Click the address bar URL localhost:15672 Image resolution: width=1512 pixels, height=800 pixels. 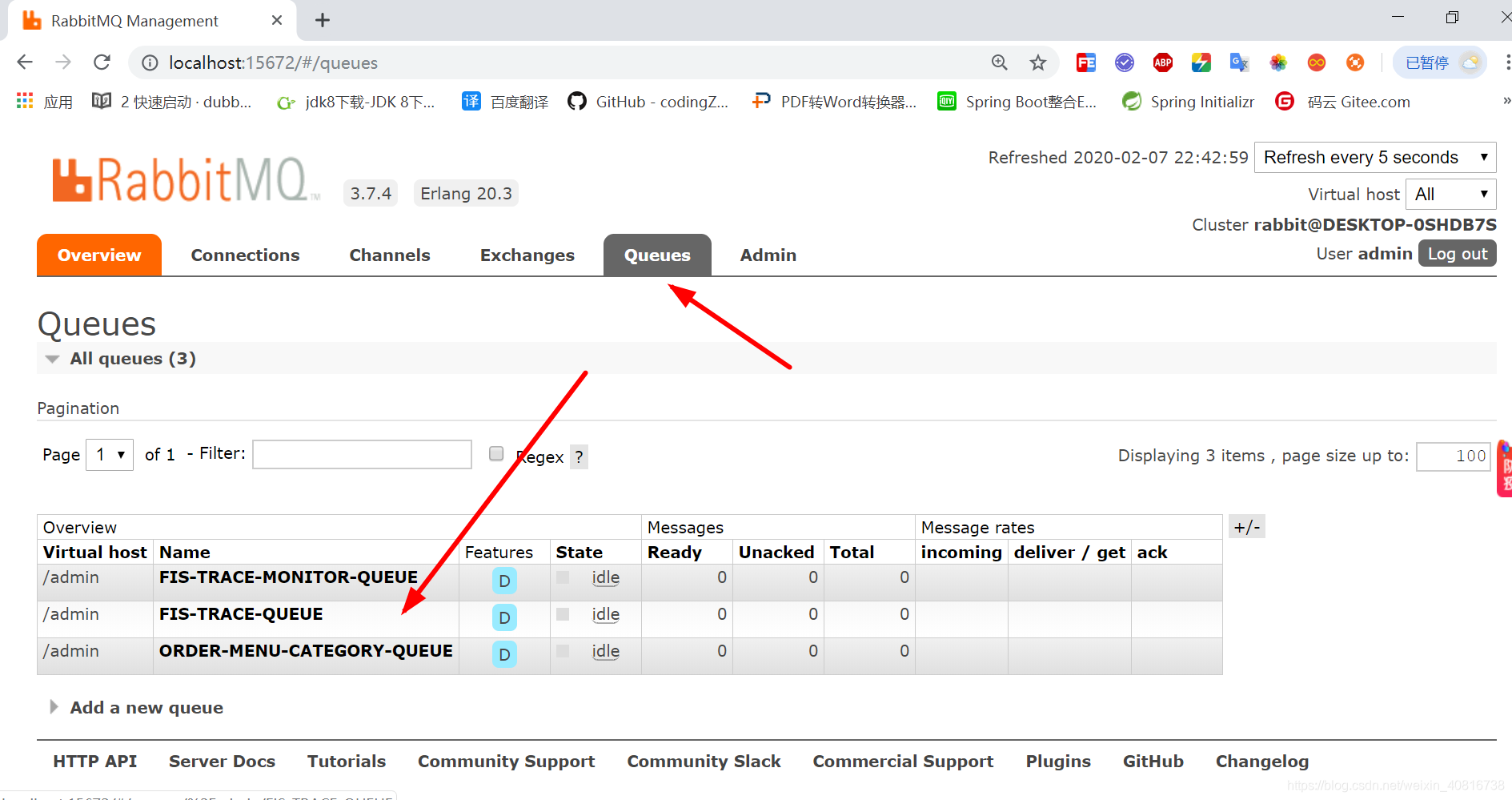273,62
